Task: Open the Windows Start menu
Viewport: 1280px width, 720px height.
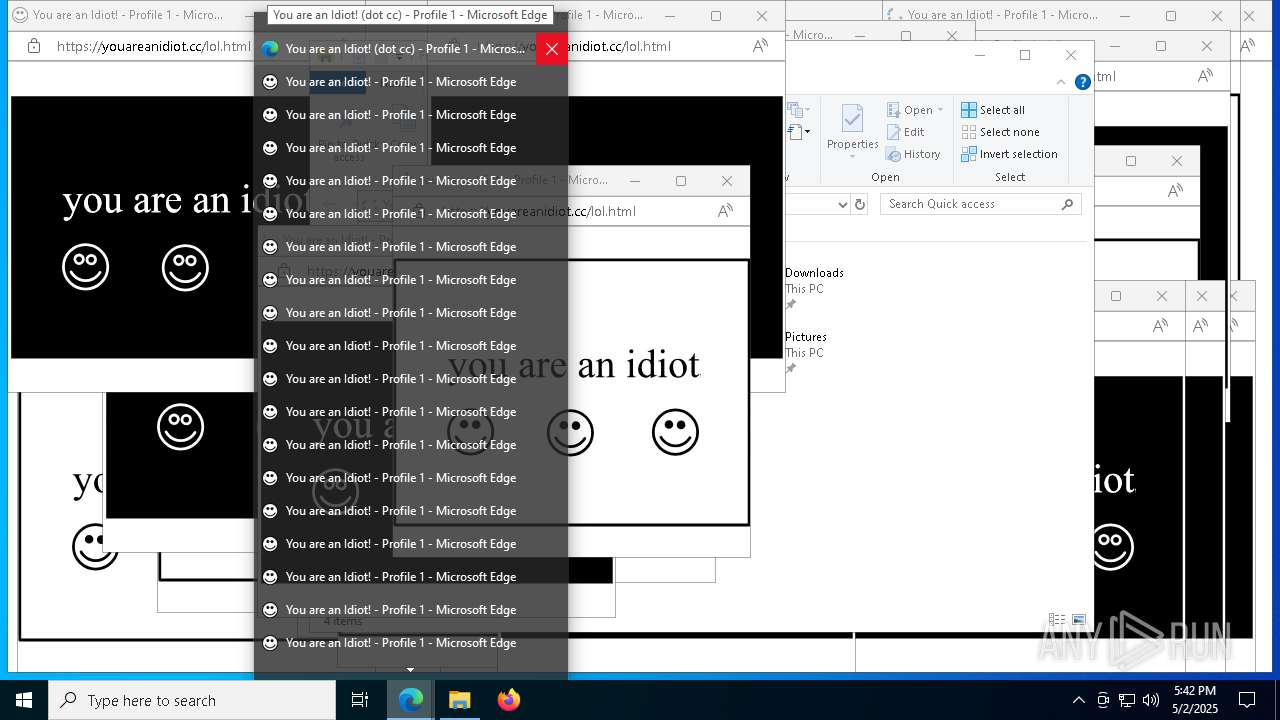Action: [24, 700]
